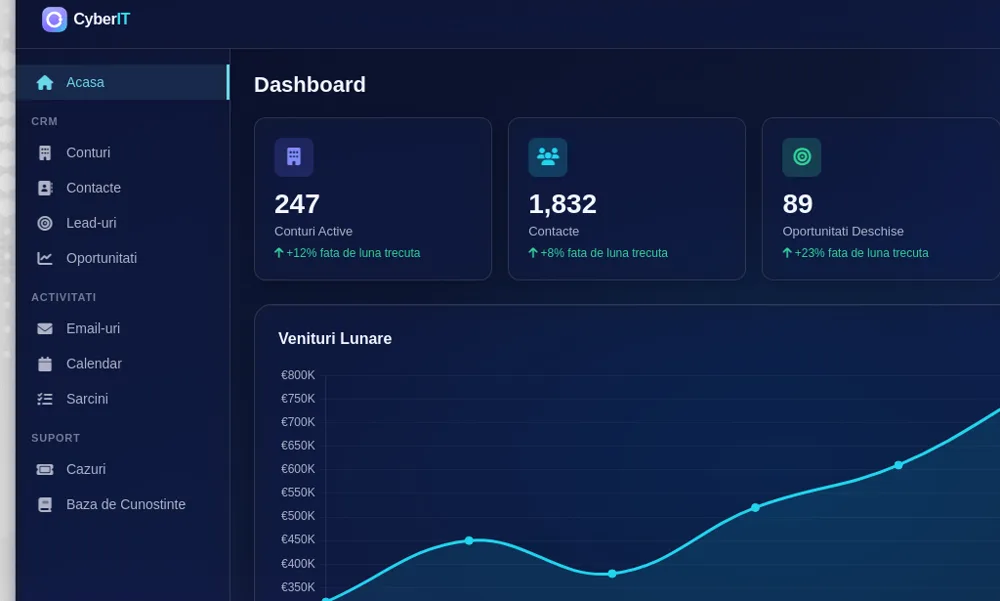Click the CyberIT logo icon
The width and height of the screenshot is (1000, 601).
pos(54,20)
